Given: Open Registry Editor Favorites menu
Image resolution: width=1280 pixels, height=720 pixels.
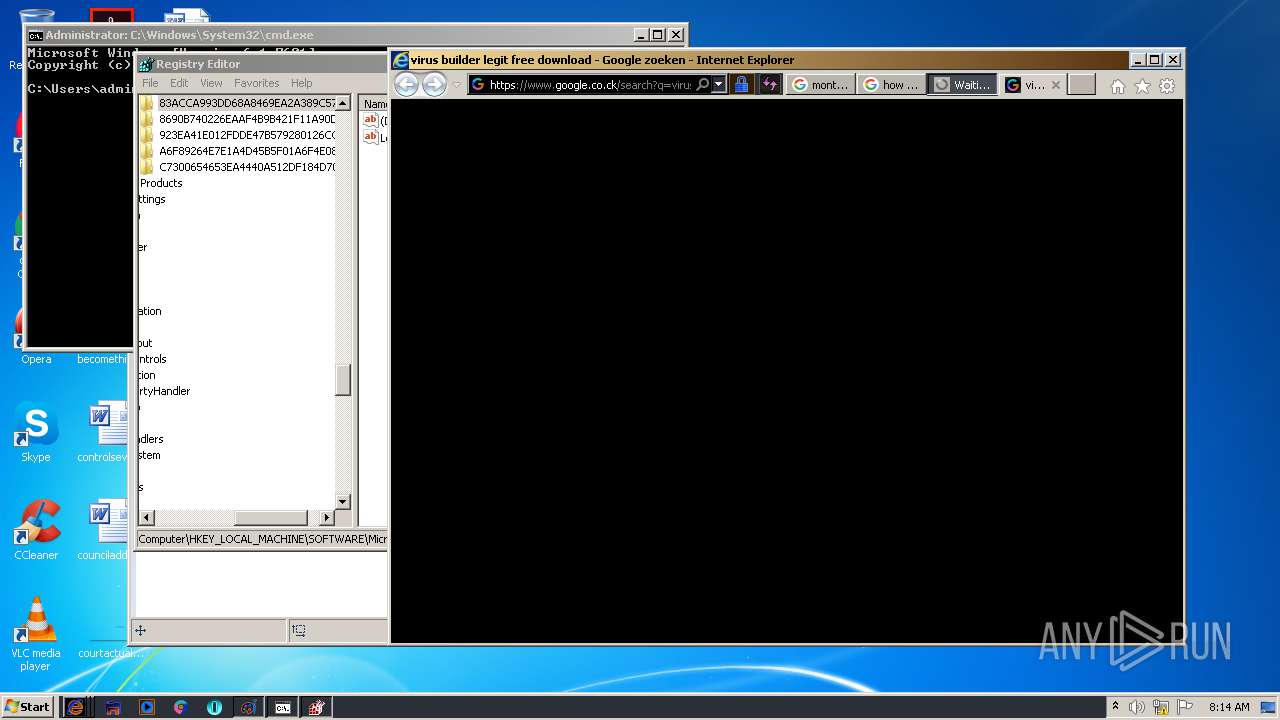Looking at the screenshot, I should click(x=257, y=83).
